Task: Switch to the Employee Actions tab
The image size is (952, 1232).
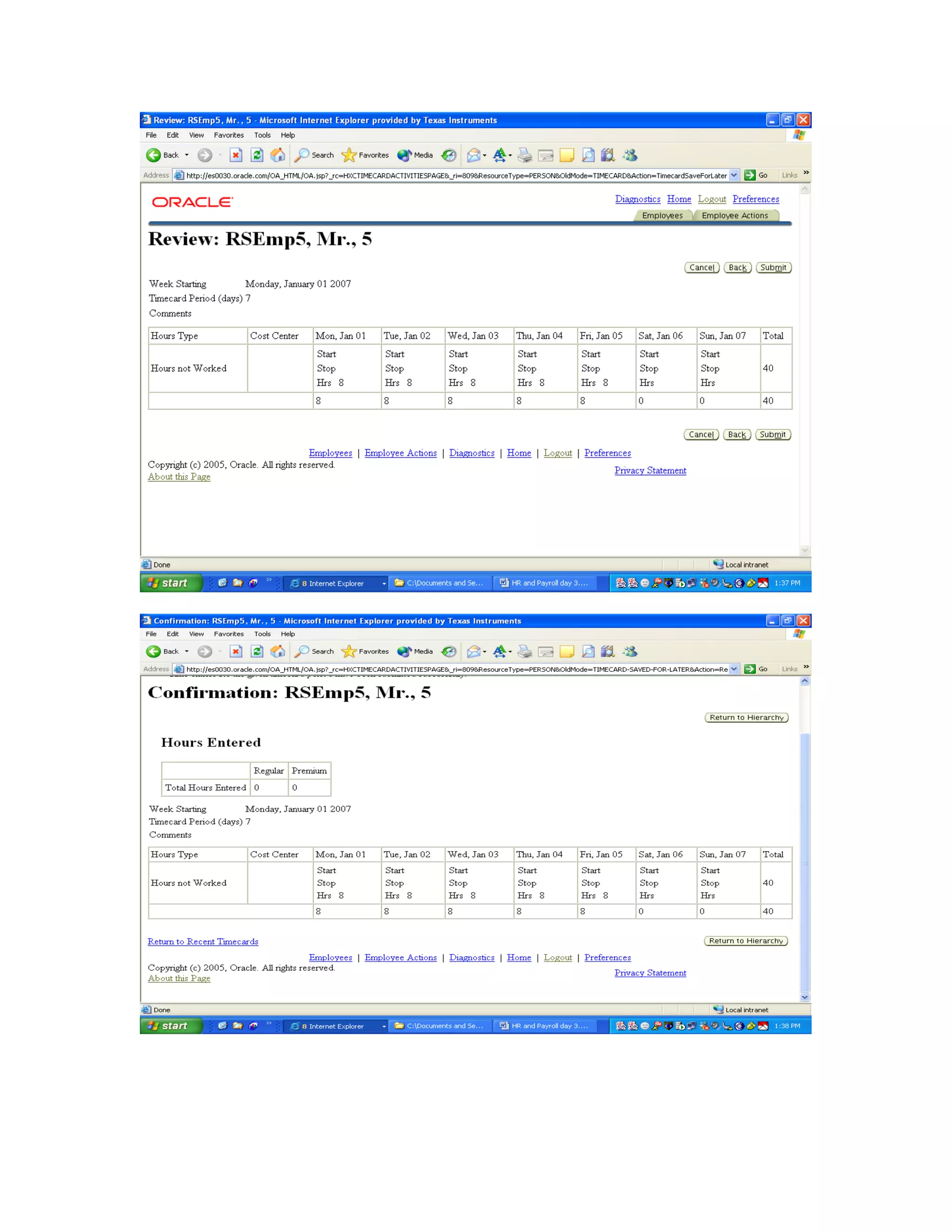Action: coord(734,216)
